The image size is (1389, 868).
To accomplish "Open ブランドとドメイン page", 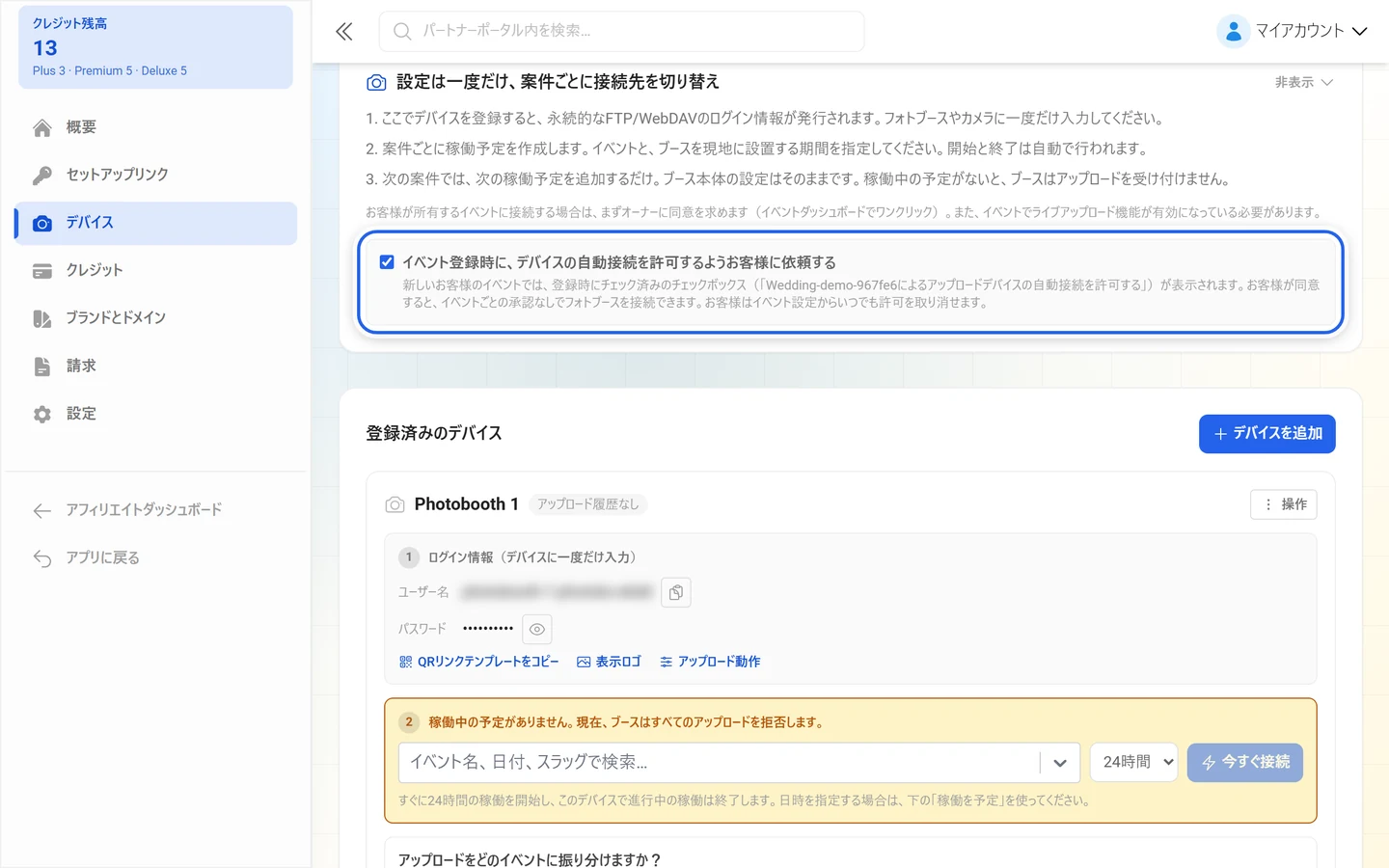I will (156, 318).
